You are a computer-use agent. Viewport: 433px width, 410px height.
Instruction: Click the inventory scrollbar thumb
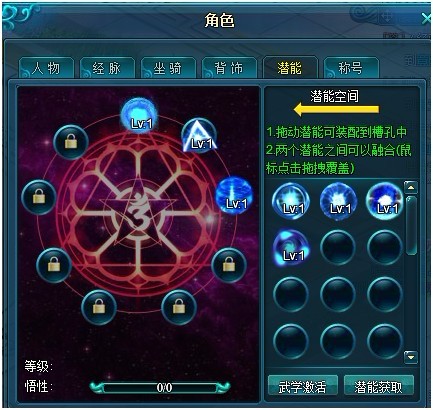411,226
